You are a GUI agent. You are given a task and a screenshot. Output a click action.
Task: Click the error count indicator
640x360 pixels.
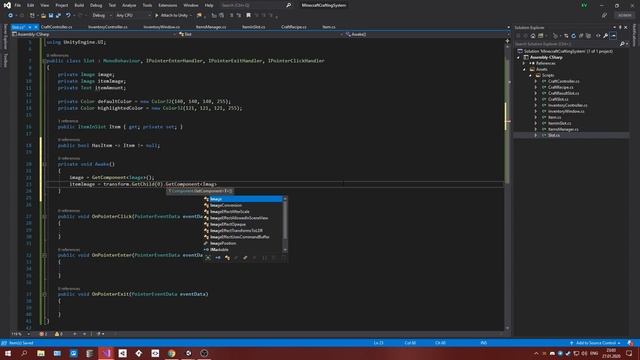point(43,334)
